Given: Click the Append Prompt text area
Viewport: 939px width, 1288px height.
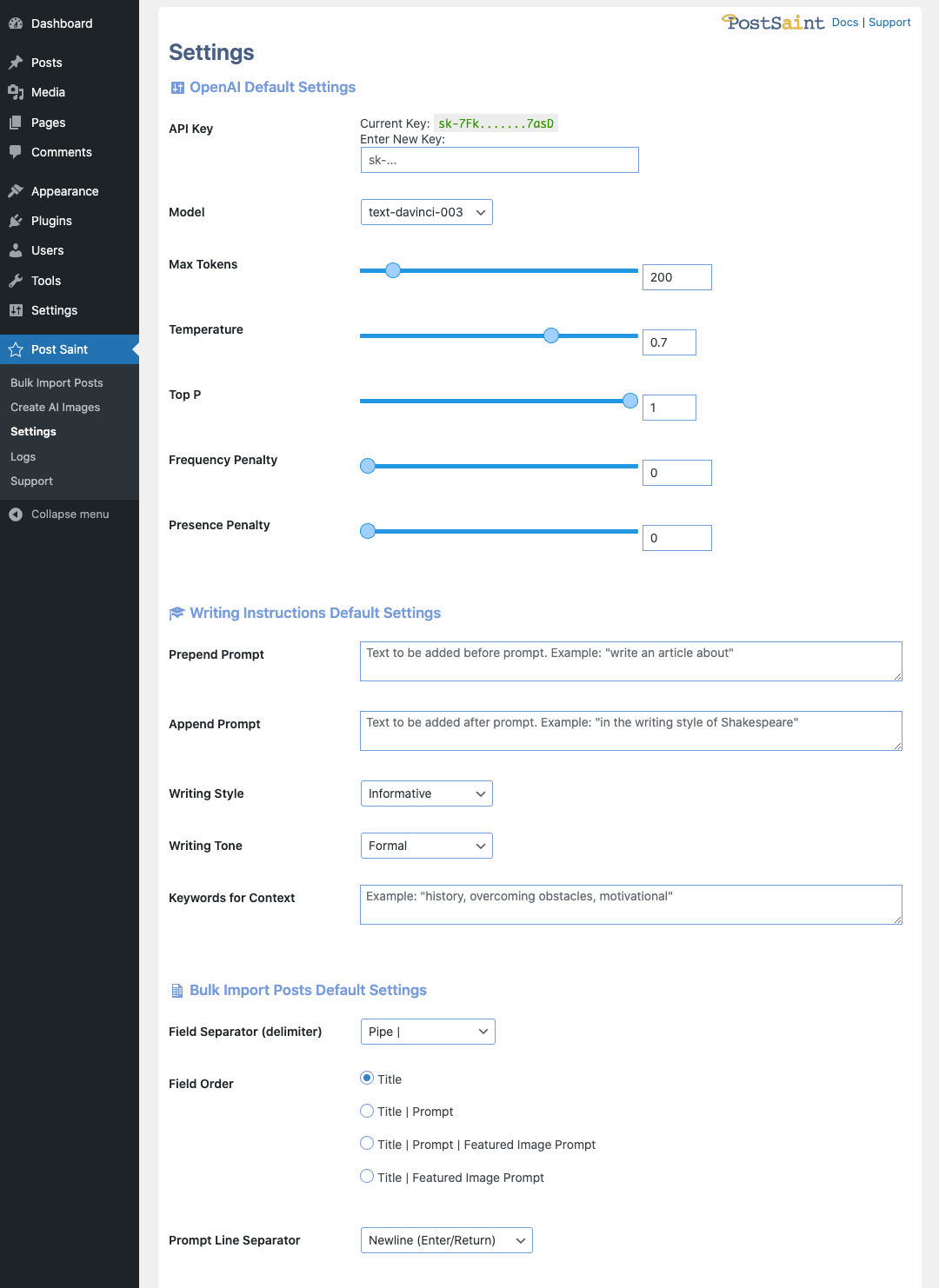Looking at the screenshot, I should pos(631,731).
